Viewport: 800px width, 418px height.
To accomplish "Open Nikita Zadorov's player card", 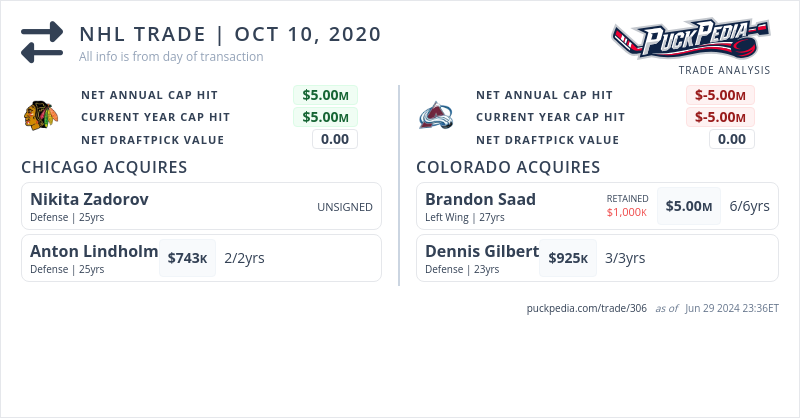I will [90, 199].
